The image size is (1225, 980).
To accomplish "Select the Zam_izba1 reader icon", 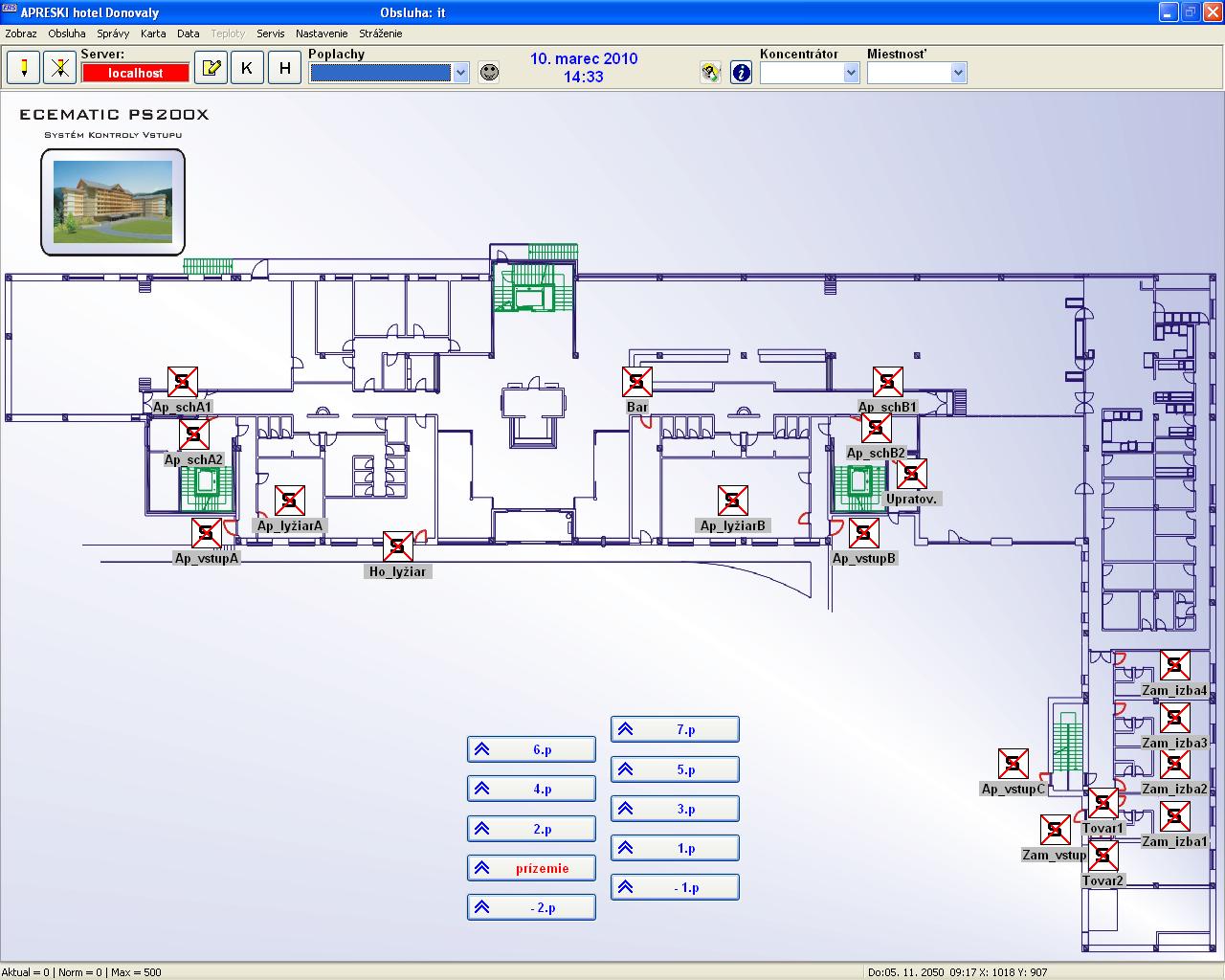I will point(1175,816).
